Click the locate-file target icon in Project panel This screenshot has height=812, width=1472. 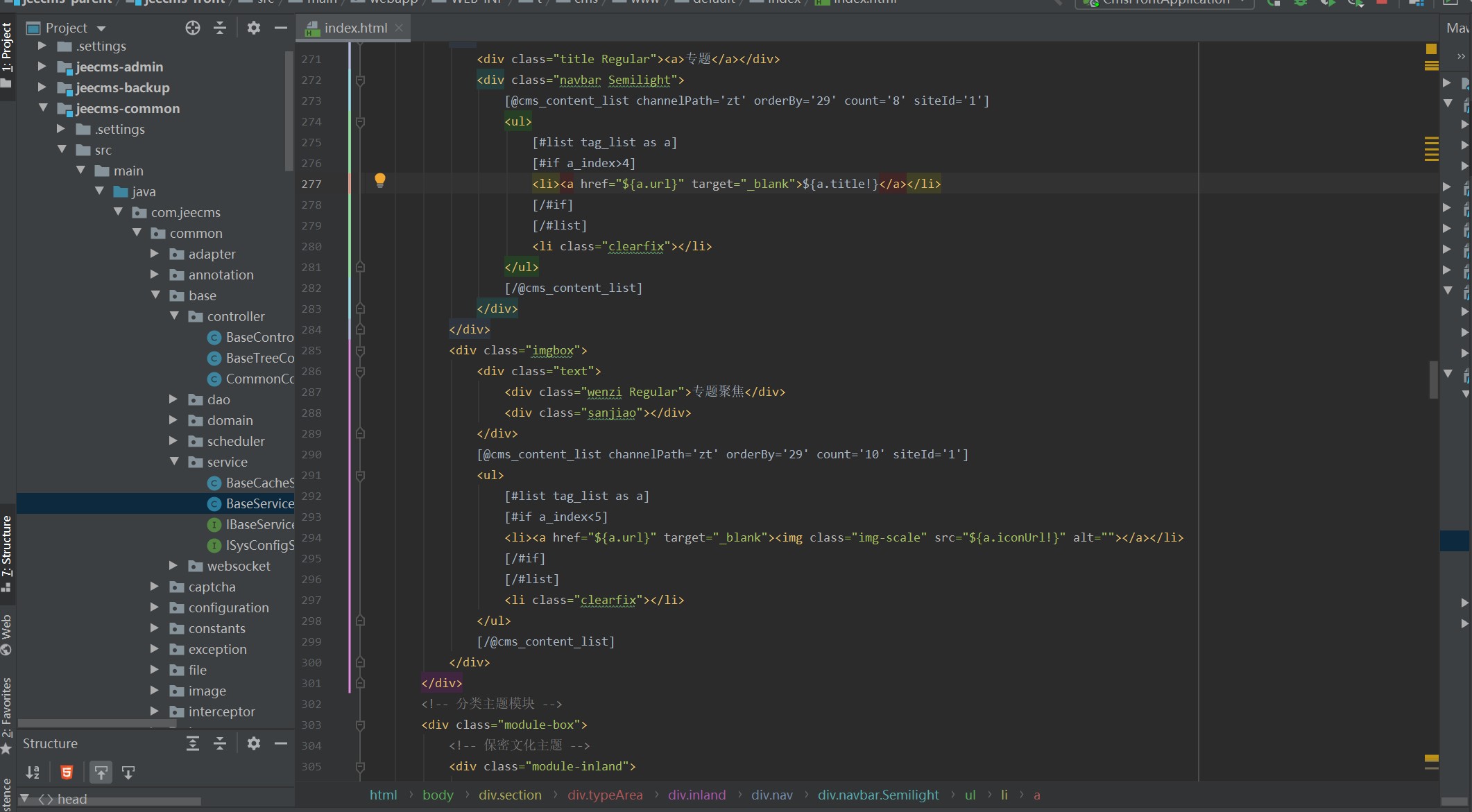pyautogui.click(x=193, y=28)
